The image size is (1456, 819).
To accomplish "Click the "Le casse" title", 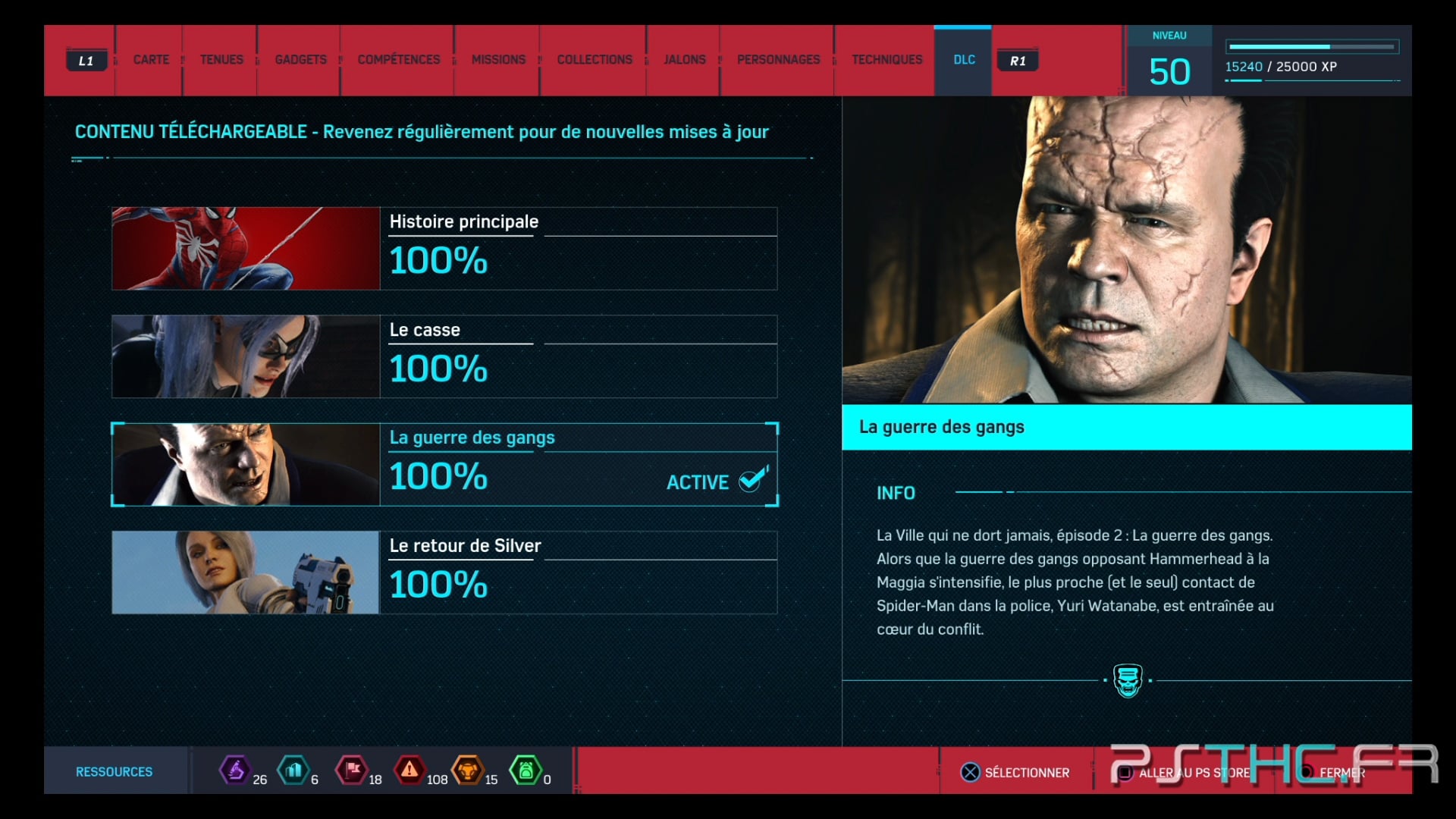I will (425, 330).
